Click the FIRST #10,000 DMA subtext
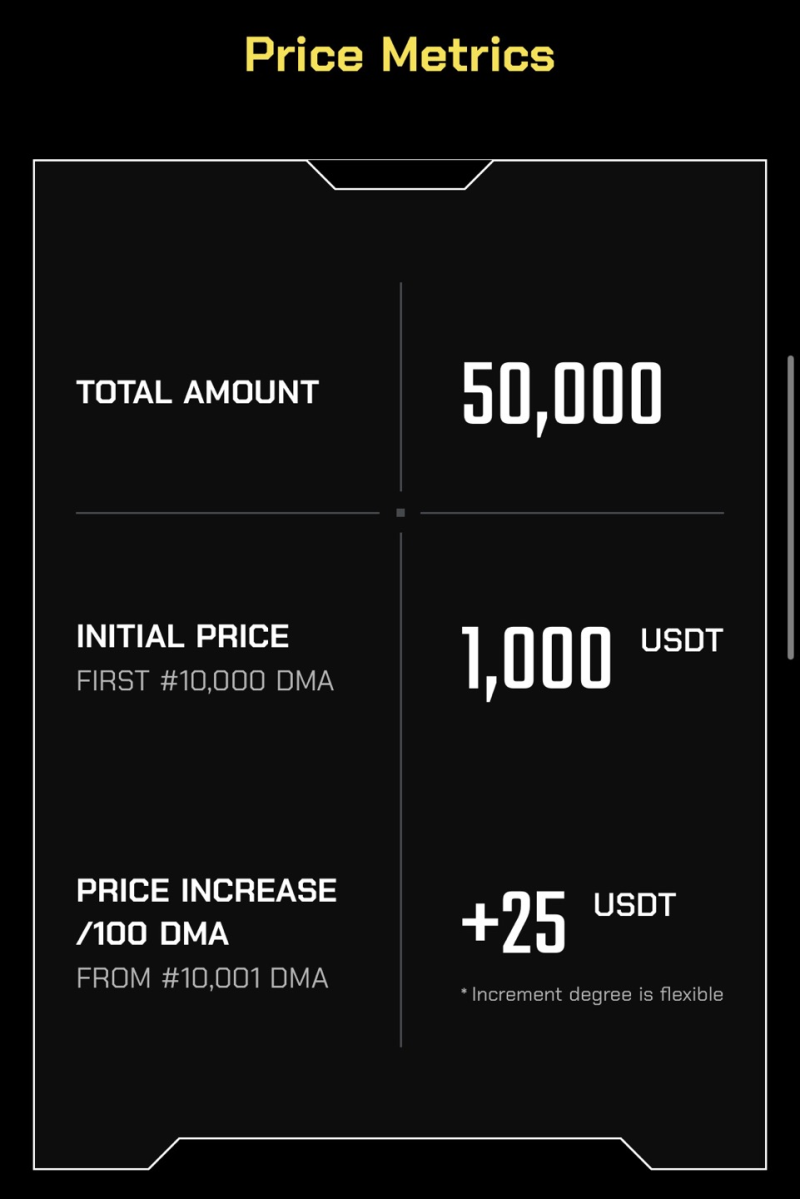The width and height of the screenshot is (800, 1199). [x=205, y=681]
